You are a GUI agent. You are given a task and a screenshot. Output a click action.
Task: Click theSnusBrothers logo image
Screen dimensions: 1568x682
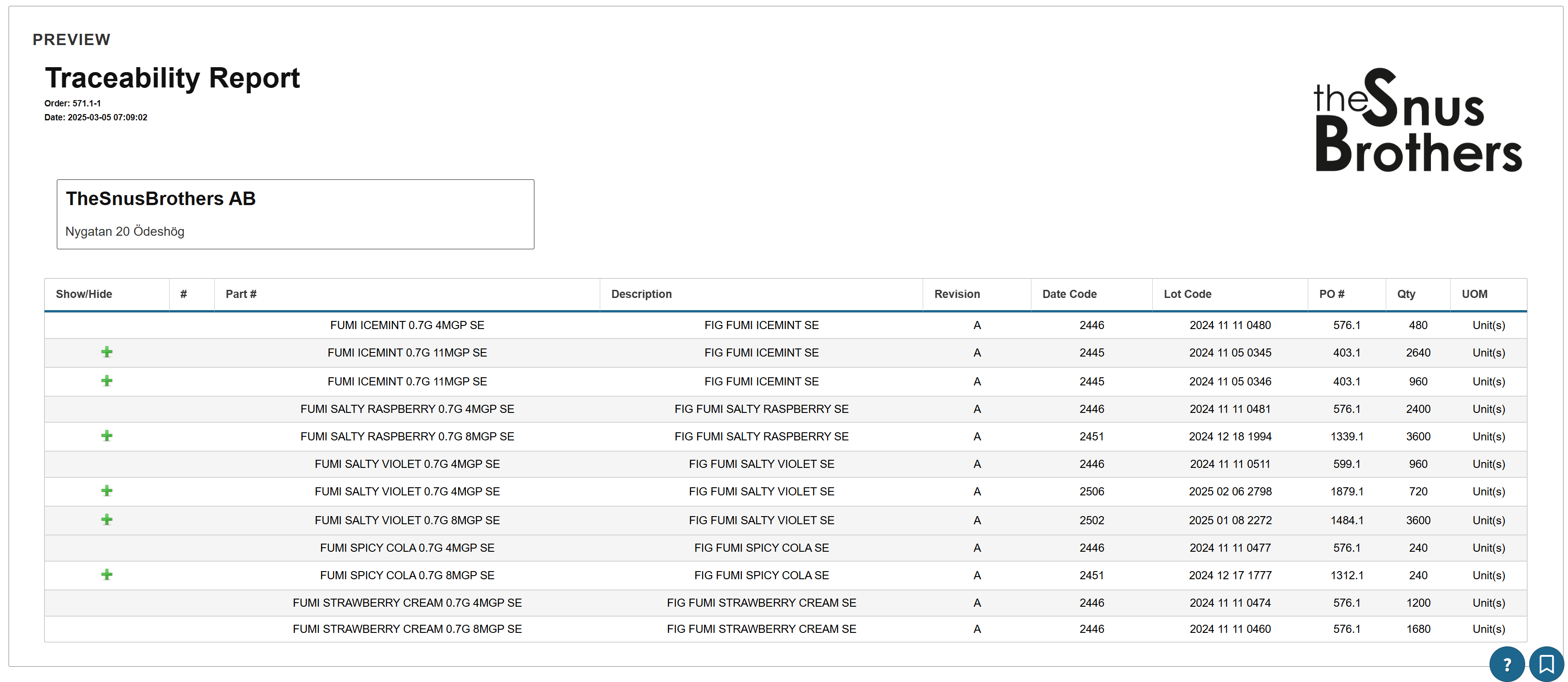coord(1418,120)
